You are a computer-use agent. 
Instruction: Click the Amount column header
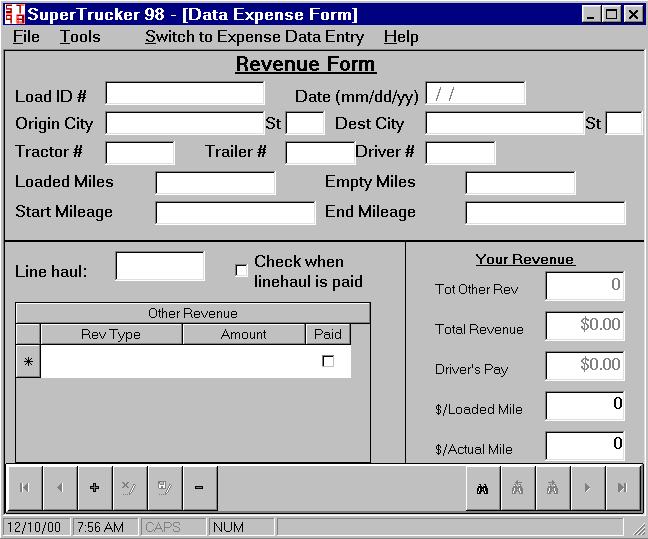244,334
